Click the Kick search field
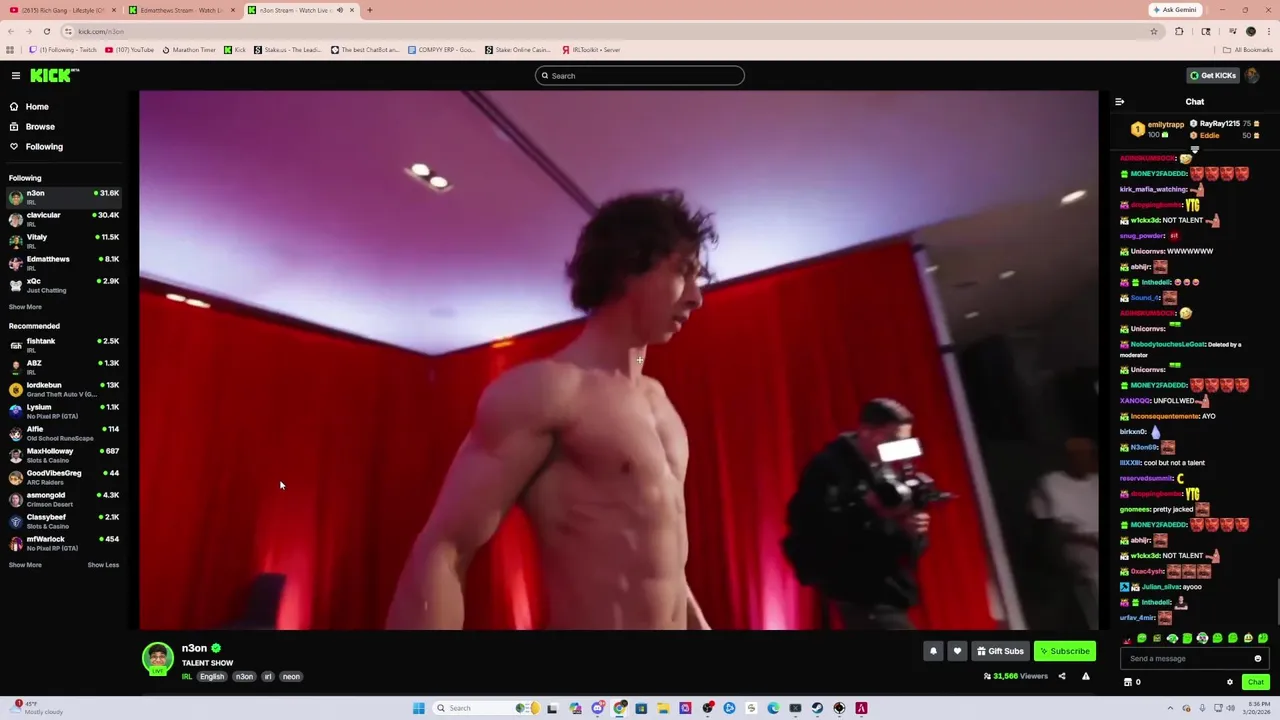Image resolution: width=1280 pixels, height=720 pixels. 640,75
